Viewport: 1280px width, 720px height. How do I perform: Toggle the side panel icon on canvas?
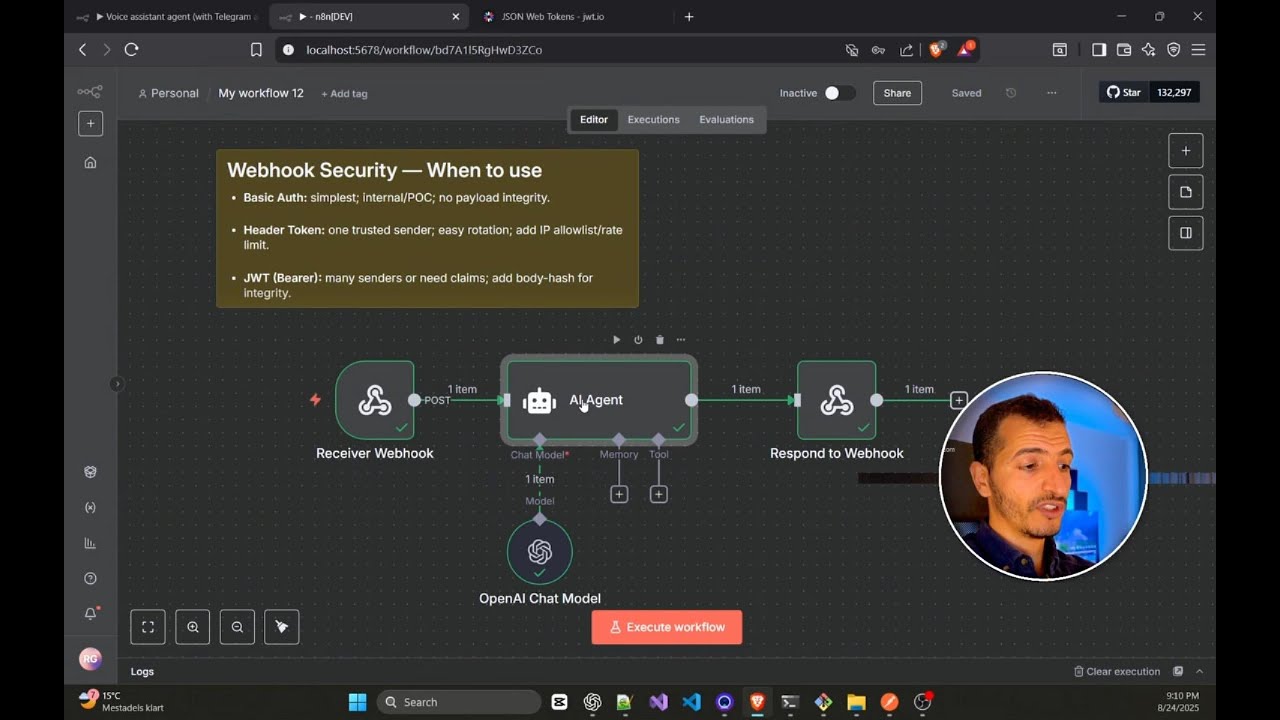coord(1186,233)
